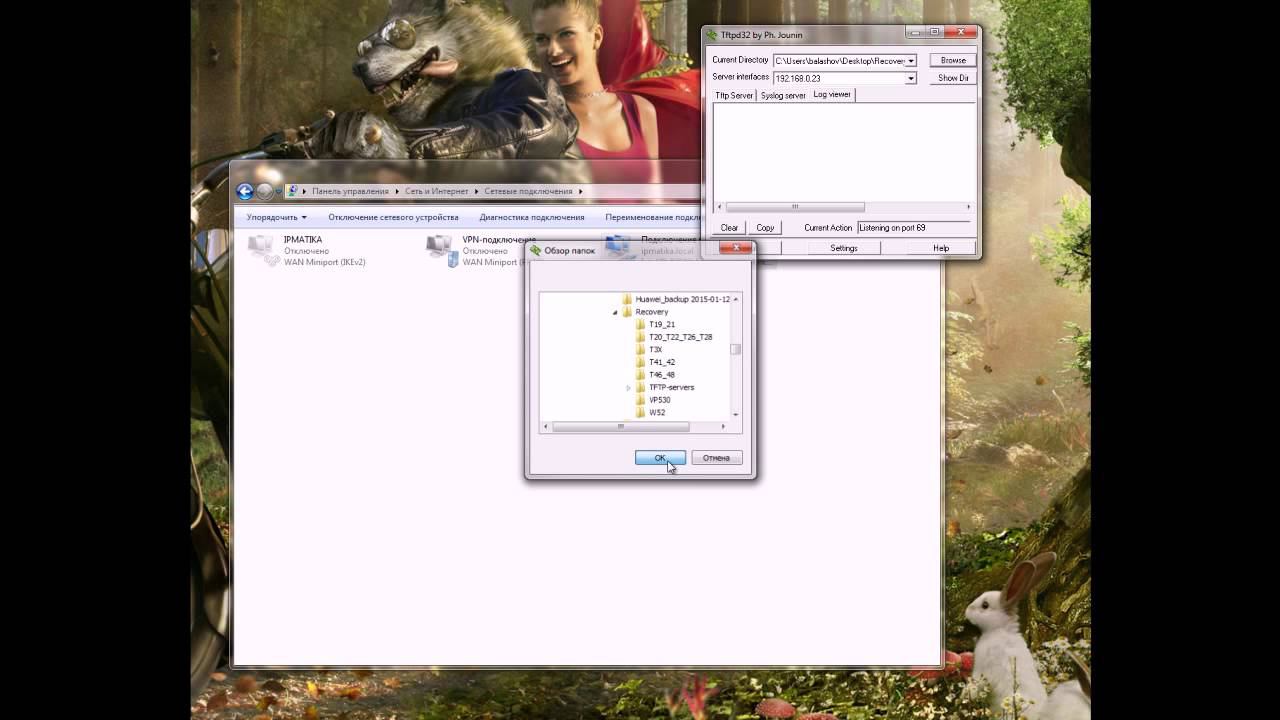Click the T19_21 folder icon
Screen dimensions: 1280x720
tap(641, 324)
